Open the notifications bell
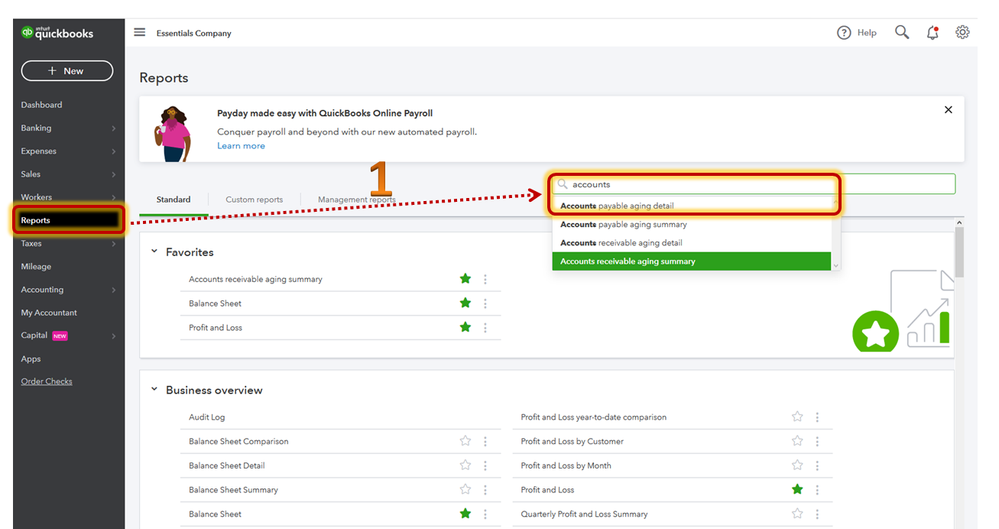 pyautogui.click(x=933, y=33)
